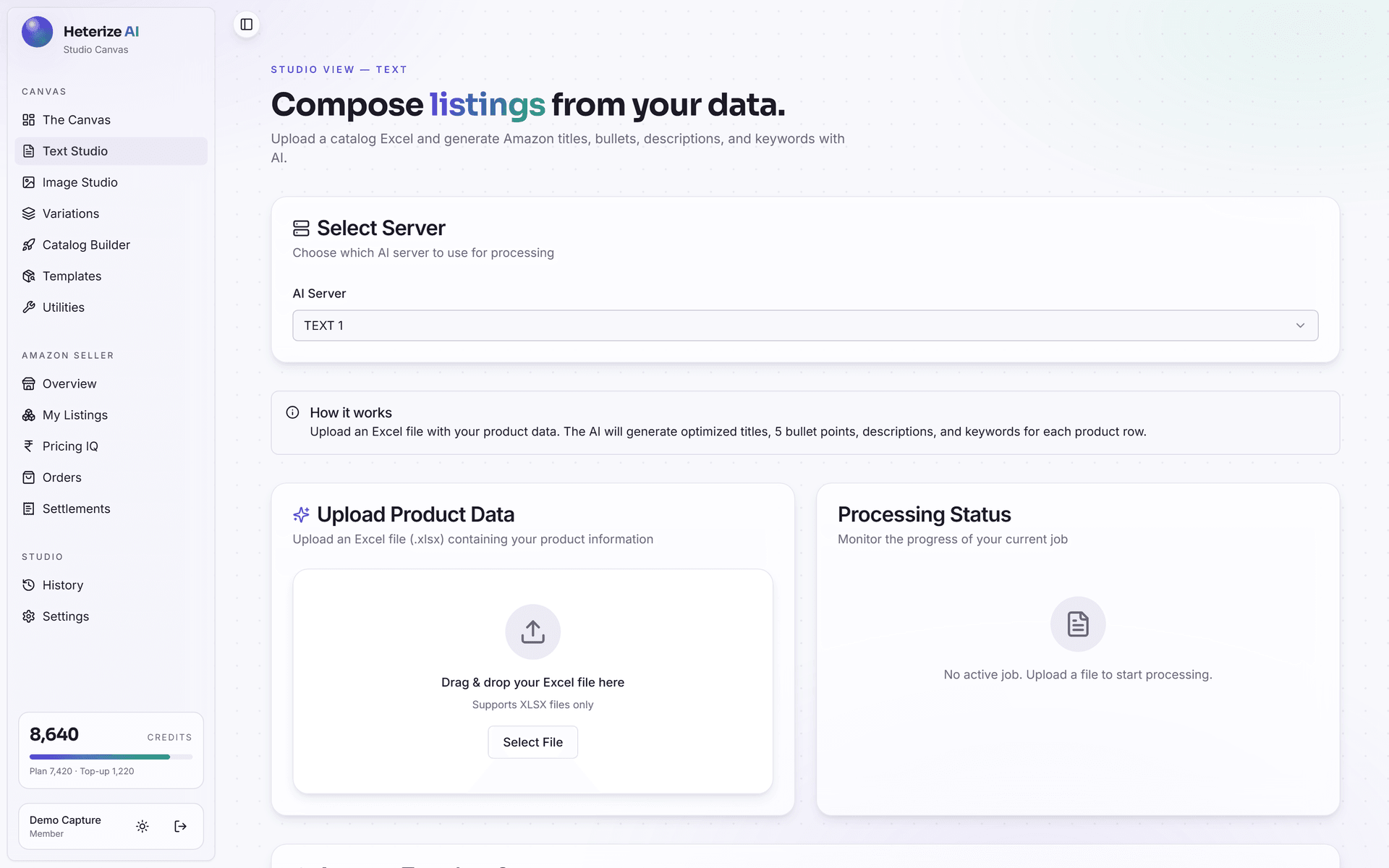Screen dimensions: 1389x868
Task: Click the History clock icon
Action: (29, 585)
